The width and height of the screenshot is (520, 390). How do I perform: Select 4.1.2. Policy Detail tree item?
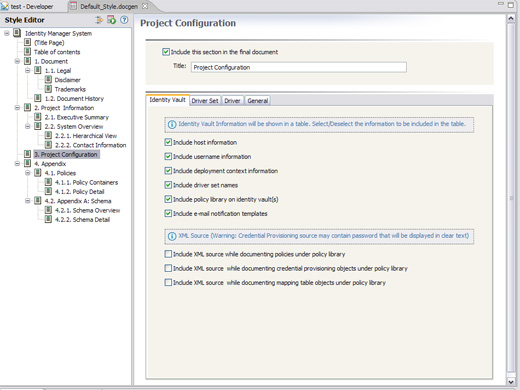(80, 192)
